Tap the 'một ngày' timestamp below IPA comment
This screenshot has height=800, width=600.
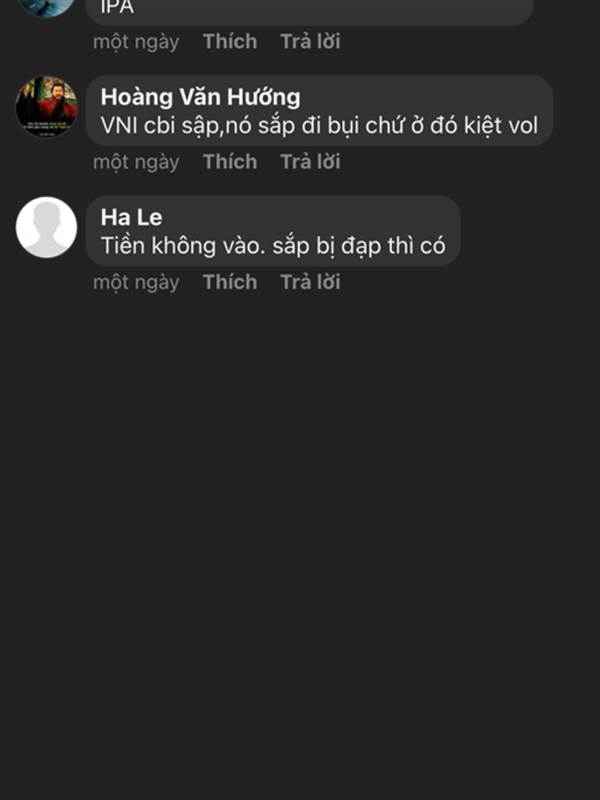(x=136, y=42)
